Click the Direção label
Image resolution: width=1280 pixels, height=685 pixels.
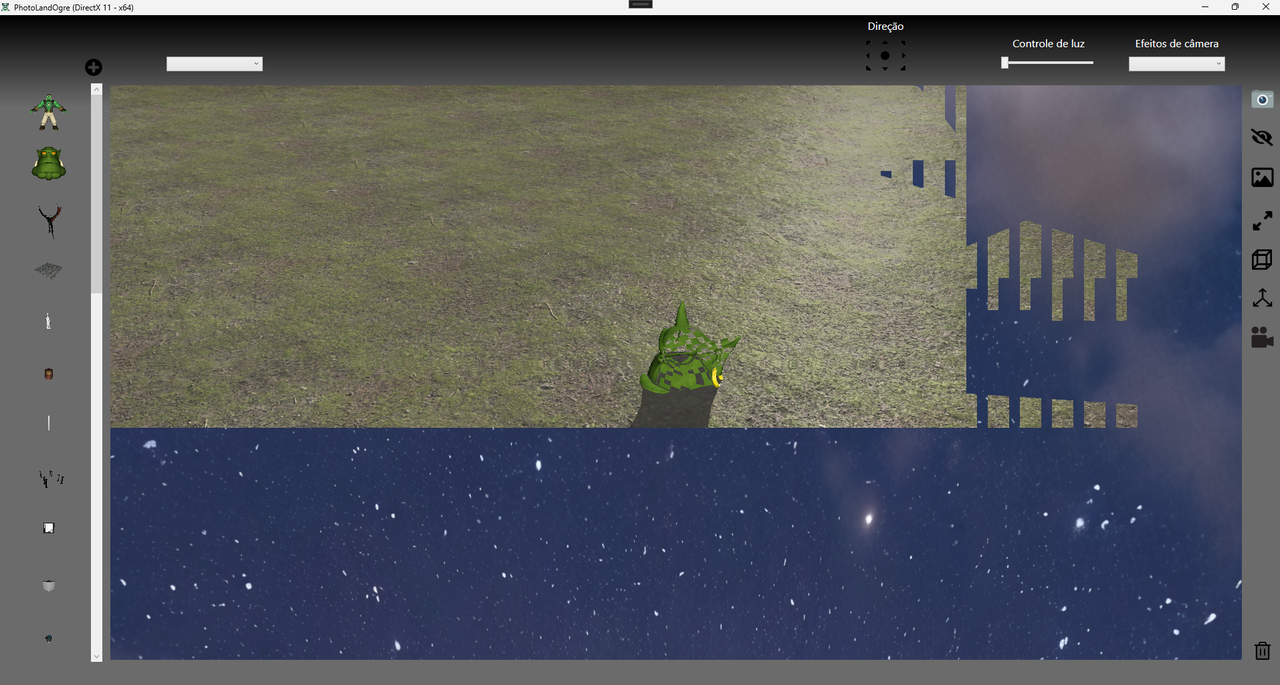(885, 27)
